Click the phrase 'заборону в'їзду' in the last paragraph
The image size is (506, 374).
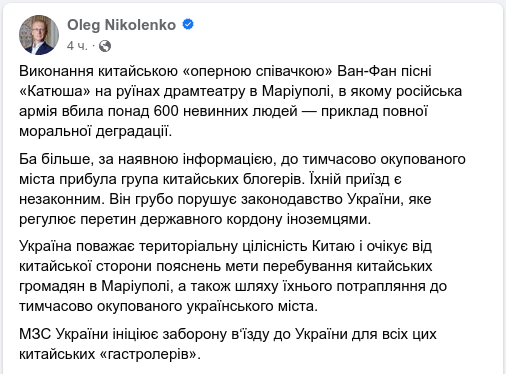coord(215,335)
